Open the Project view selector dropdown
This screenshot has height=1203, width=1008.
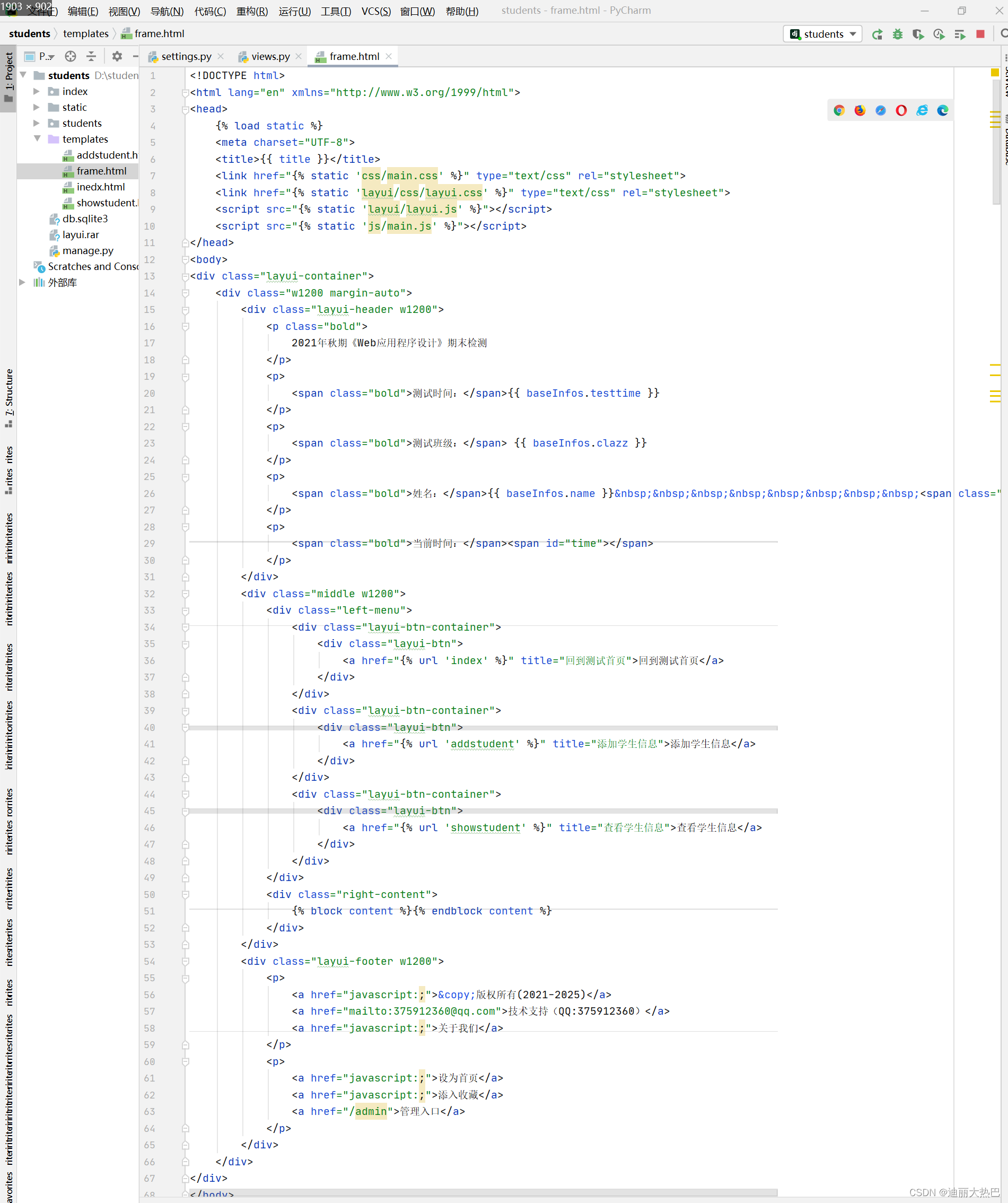click(x=40, y=56)
